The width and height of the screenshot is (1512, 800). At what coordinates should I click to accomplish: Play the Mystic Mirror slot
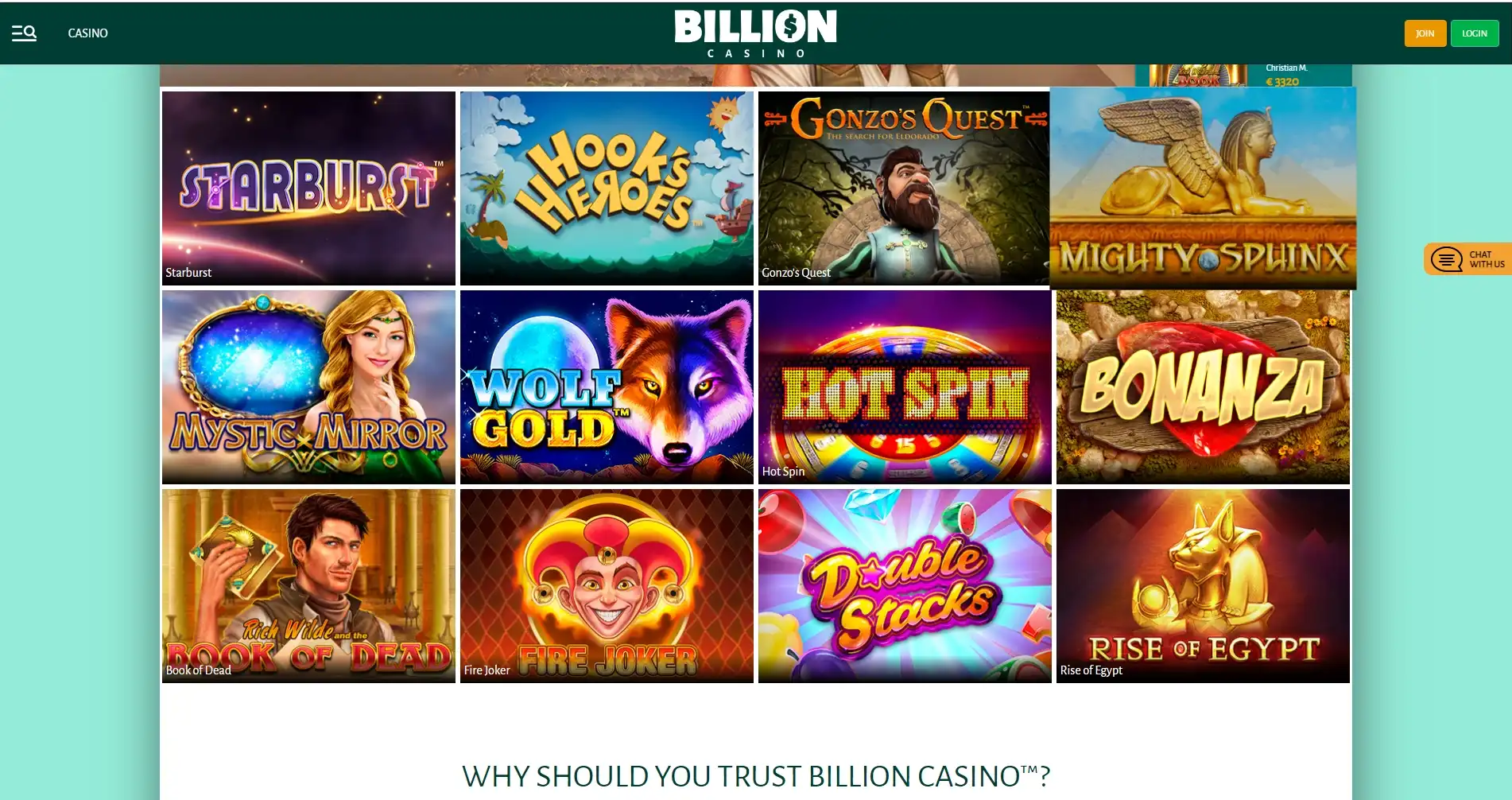click(x=308, y=386)
